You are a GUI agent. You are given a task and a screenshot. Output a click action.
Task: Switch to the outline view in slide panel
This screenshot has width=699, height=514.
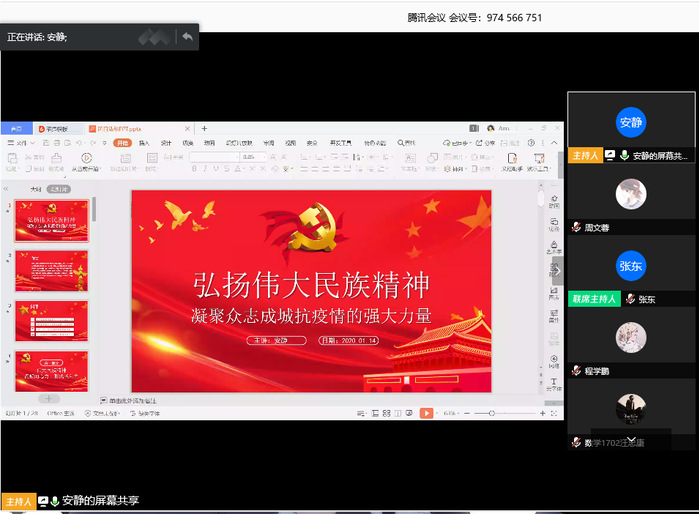click(36, 188)
